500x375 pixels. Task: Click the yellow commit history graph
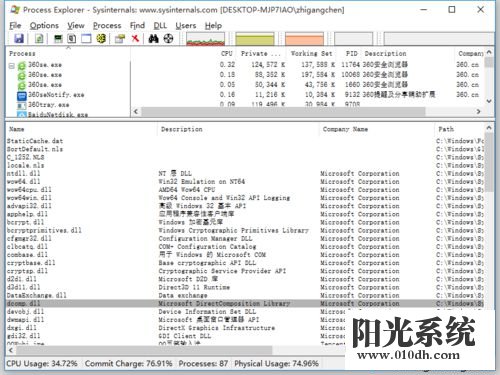(x=255, y=39)
